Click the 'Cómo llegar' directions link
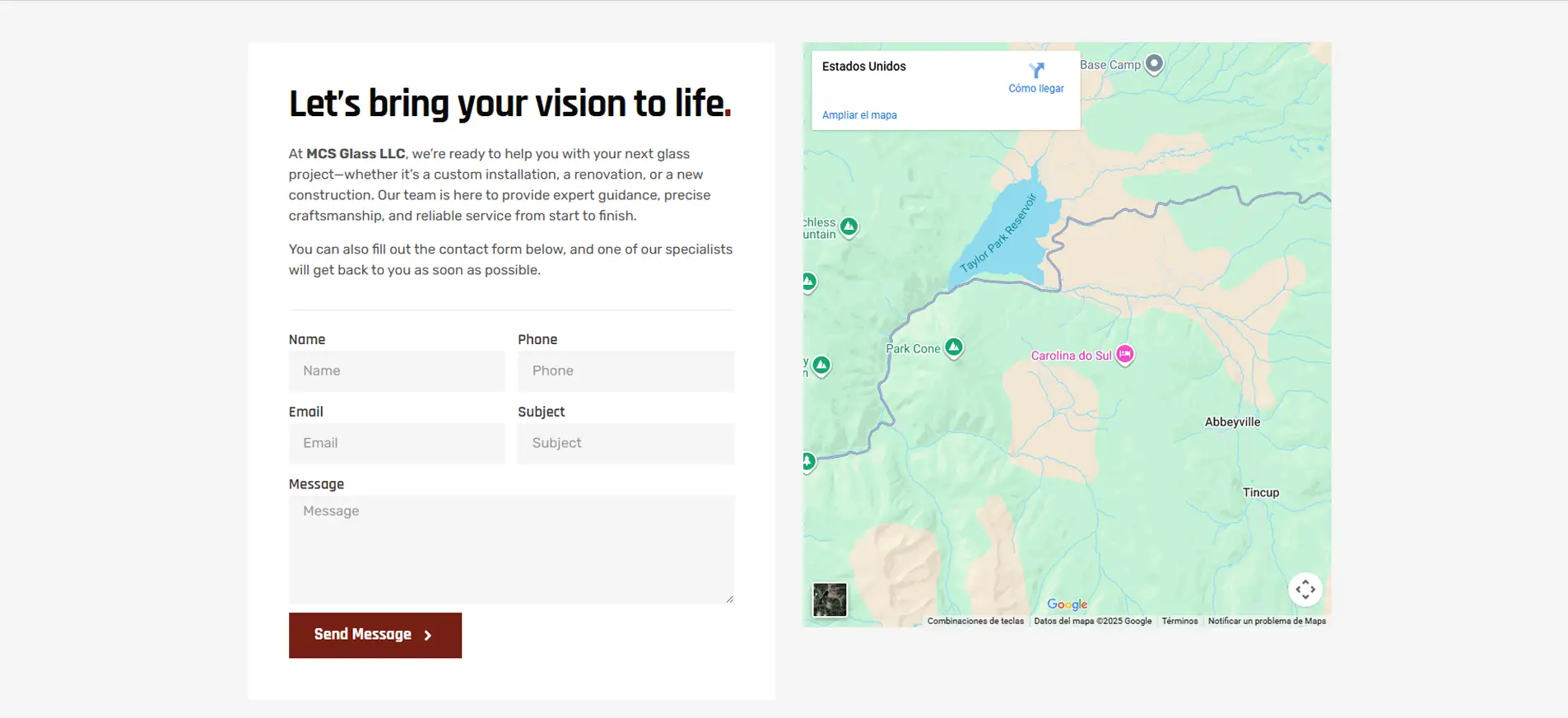 click(1036, 88)
